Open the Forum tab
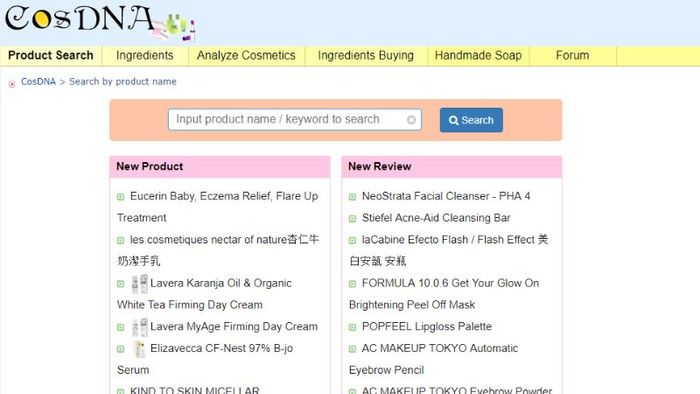Image resolution: width=700 pixels, height=394 pixels. [x=572, y=56]
